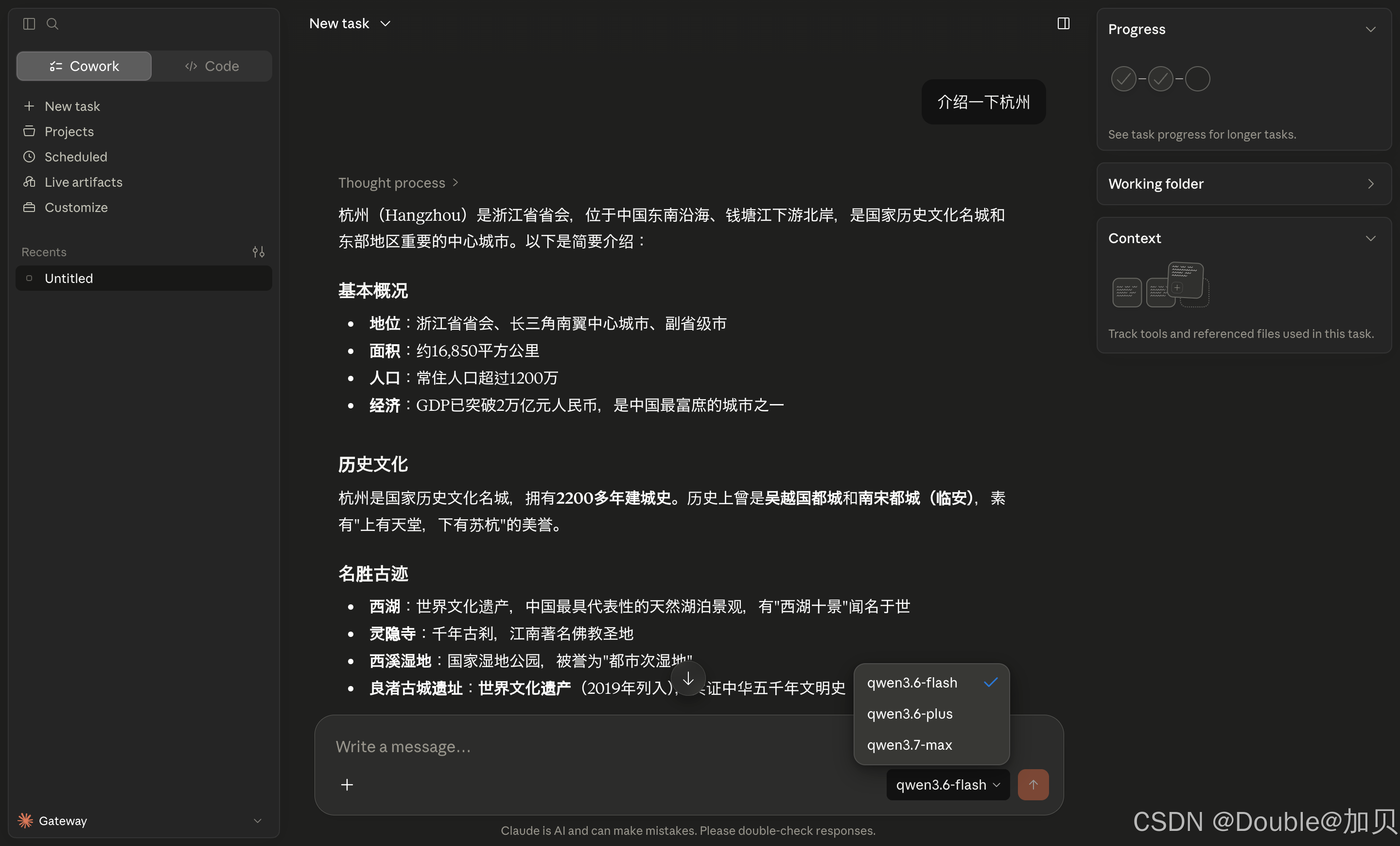The width and height of the screenshot is (1400, 846).
Task: Click the Gateway starburst logo icon
Action: pos(25,820)
